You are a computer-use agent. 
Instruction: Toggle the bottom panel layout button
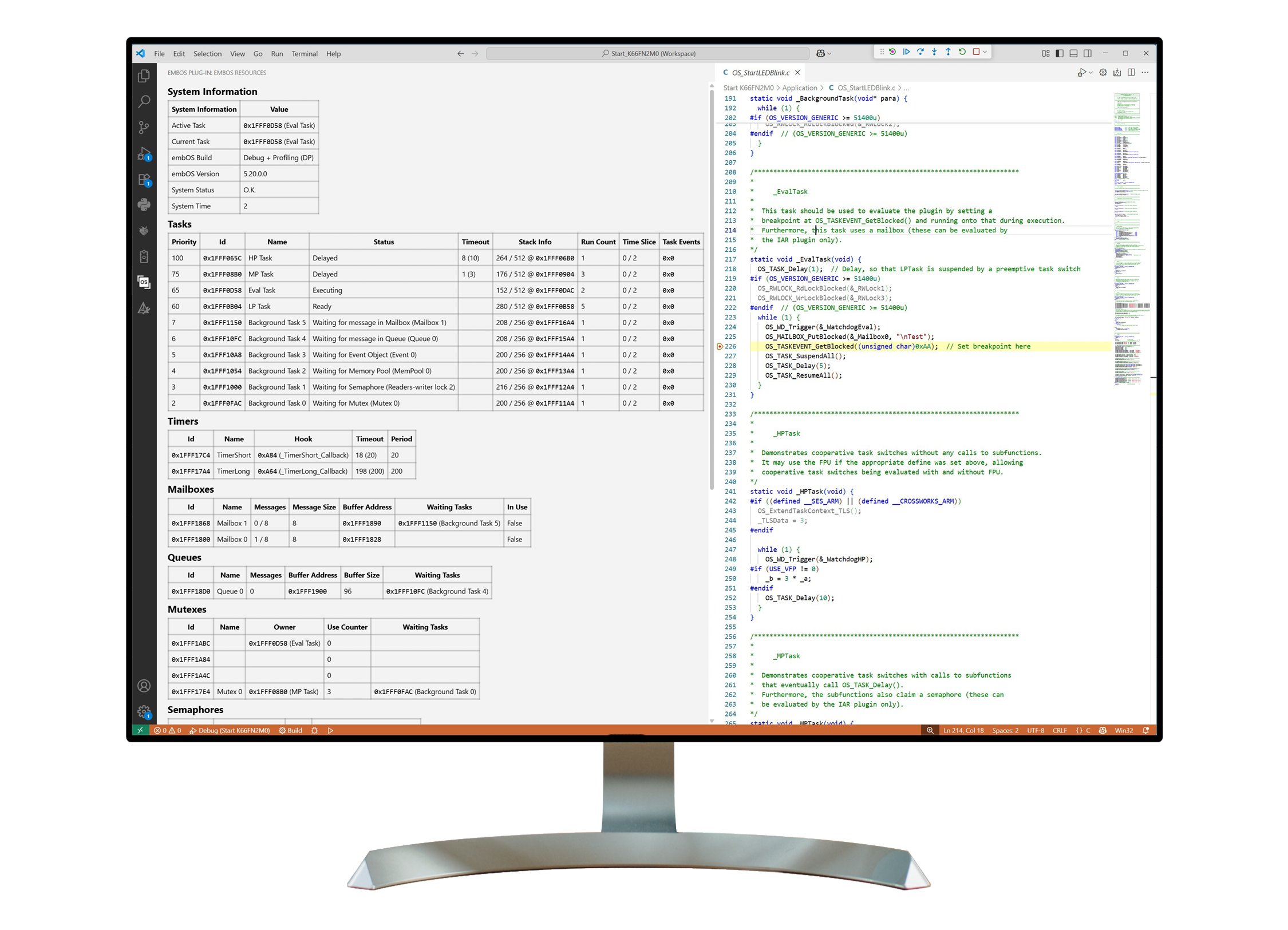click(1073, 53)
